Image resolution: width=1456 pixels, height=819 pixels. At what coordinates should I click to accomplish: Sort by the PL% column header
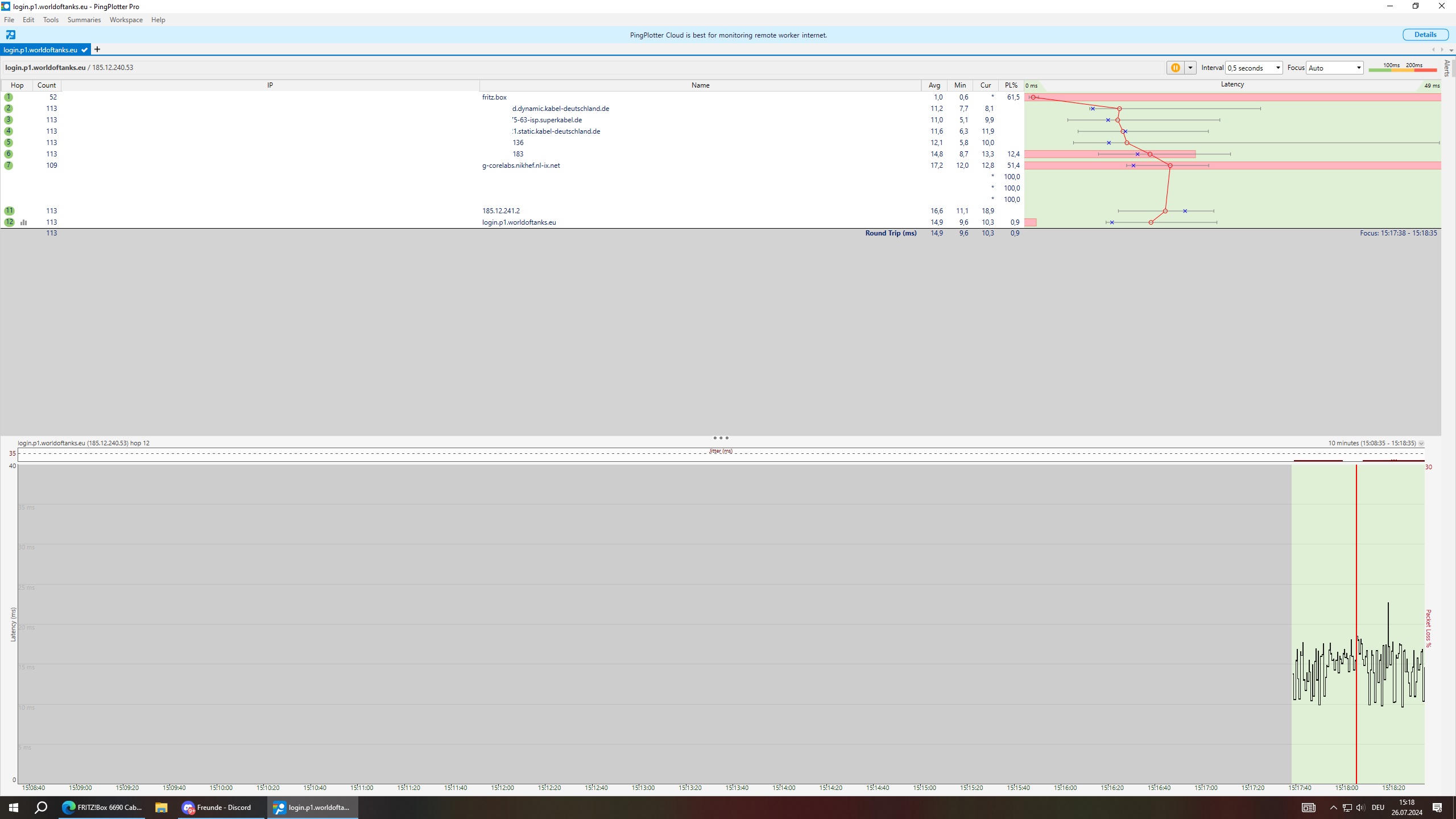1011,85
